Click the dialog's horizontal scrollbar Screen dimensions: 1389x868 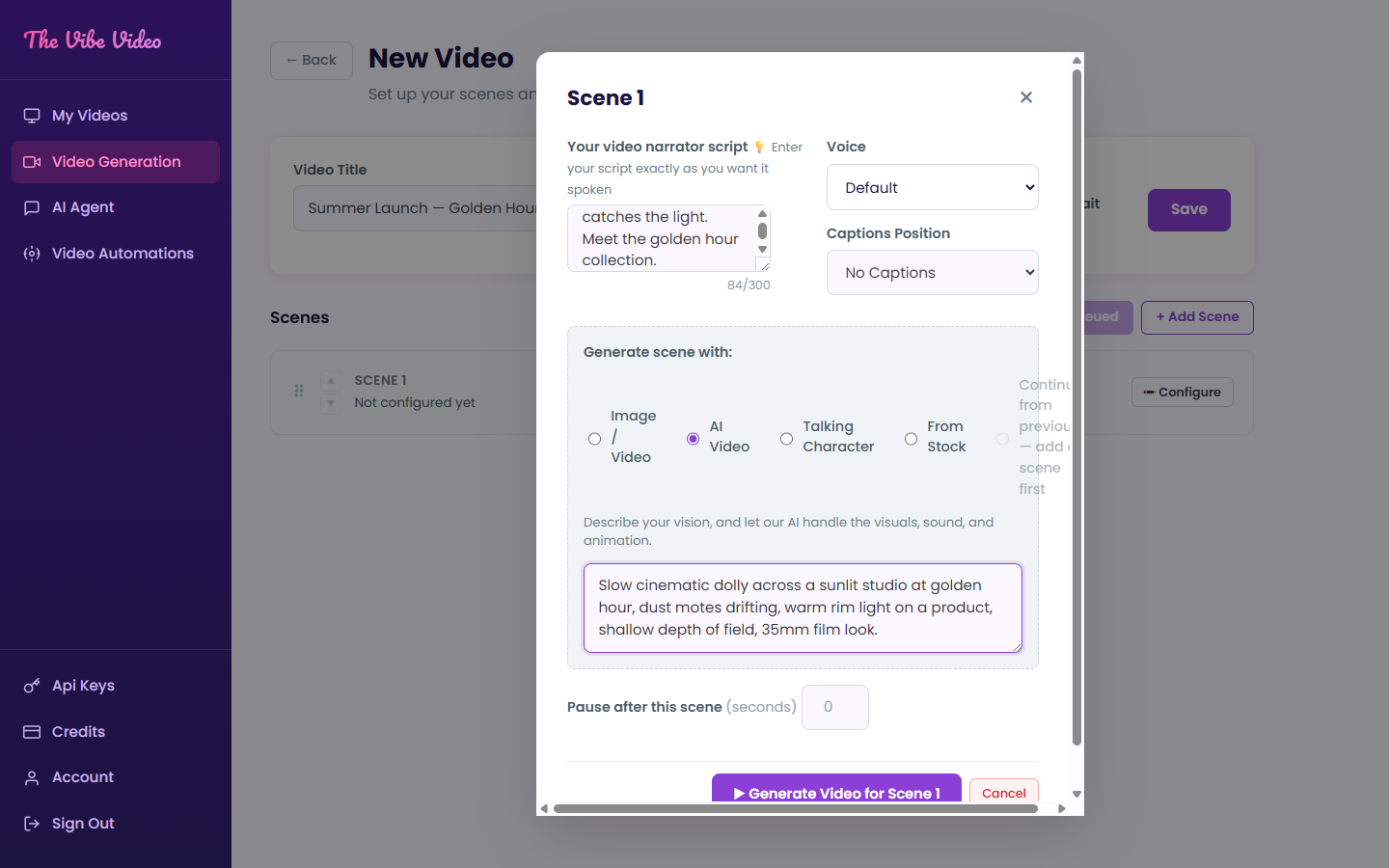[x=796, y=809]
